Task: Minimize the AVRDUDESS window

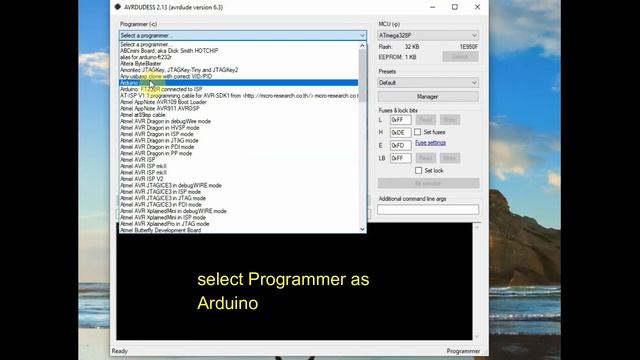Action: pyautogui.click(x=433, y=7)
